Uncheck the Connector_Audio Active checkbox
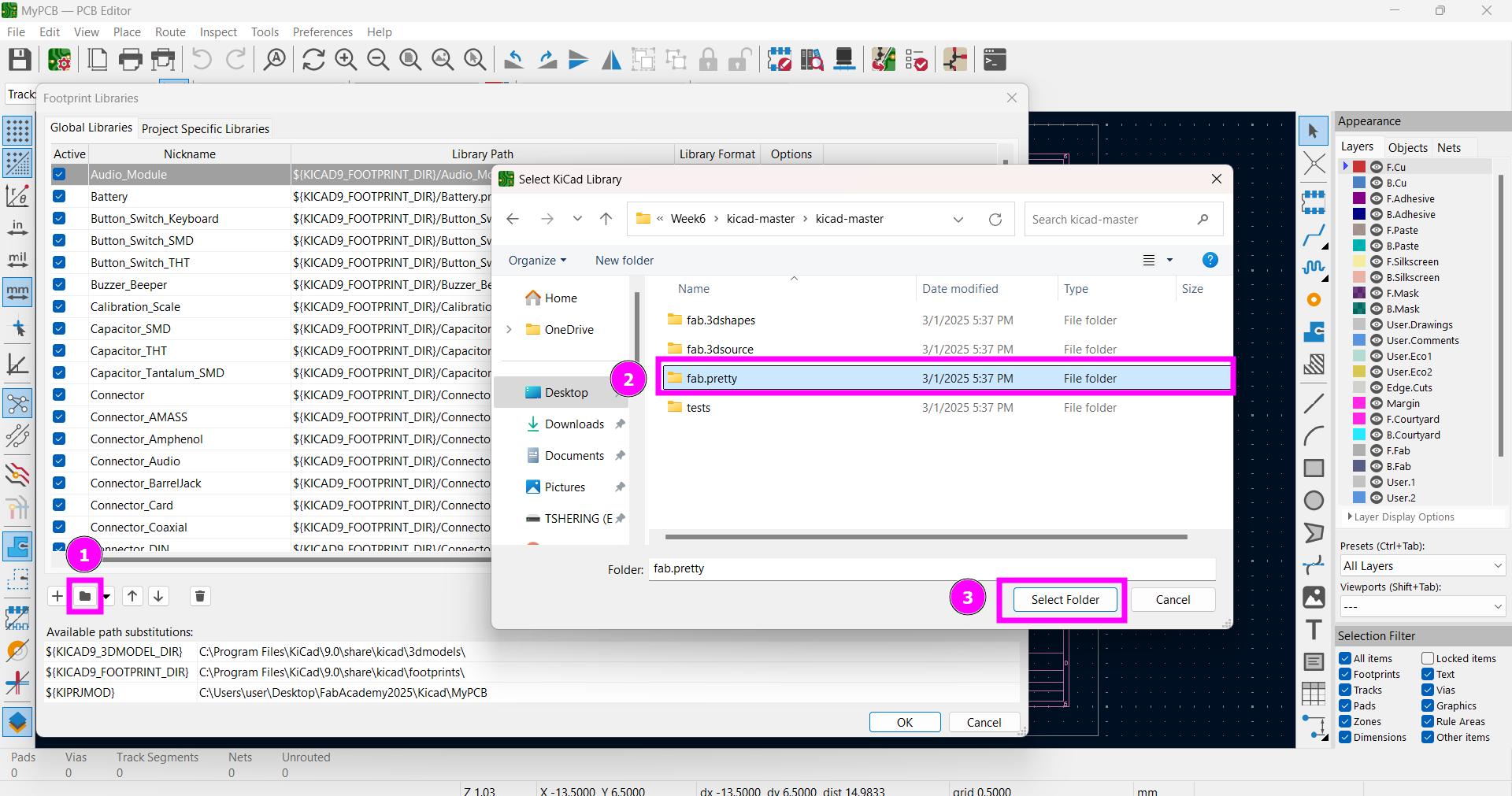Image resolution: width=1512 pixels, height=796 pixels. click(59, 461)
